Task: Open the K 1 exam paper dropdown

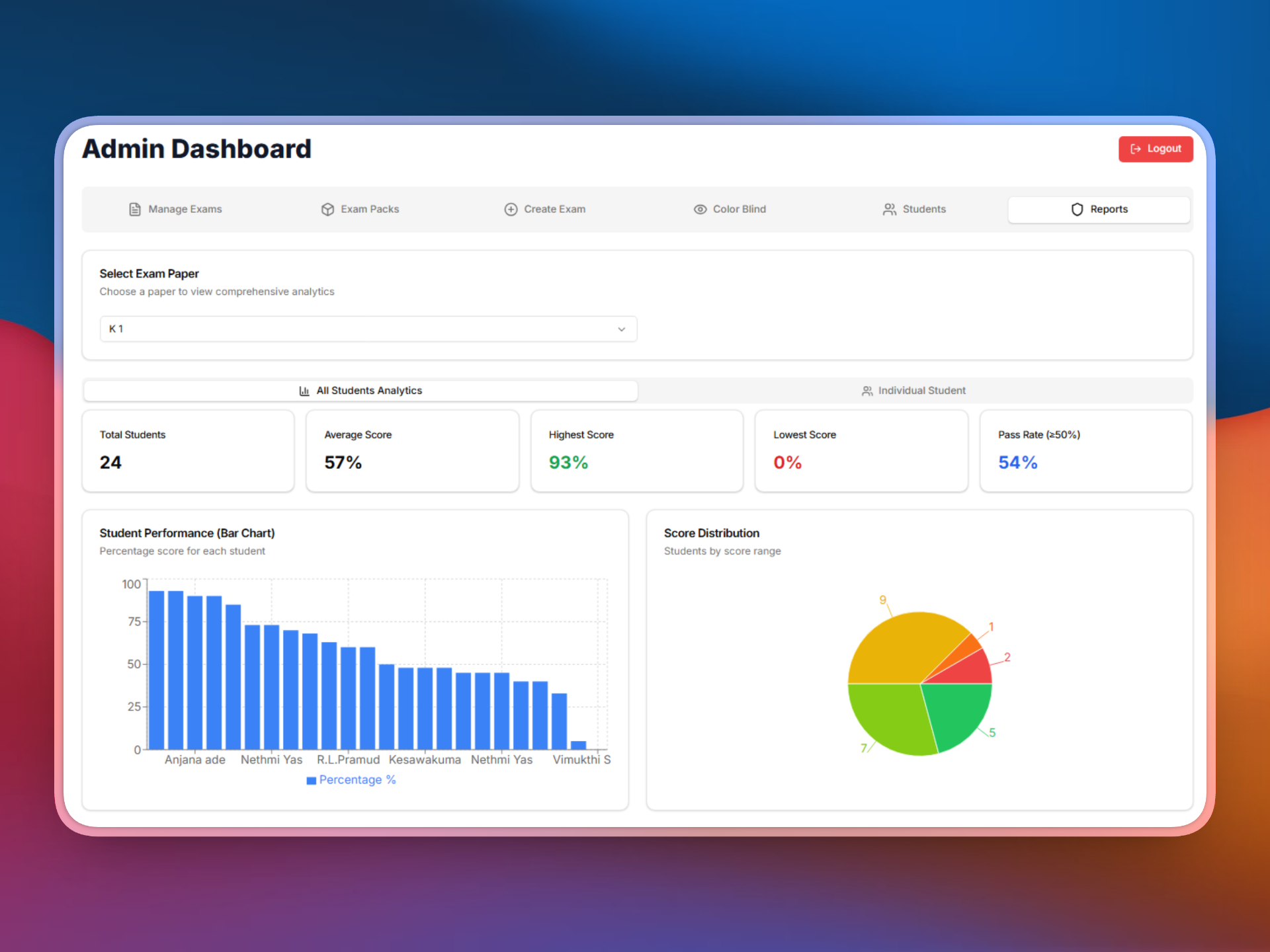Action: click(368, 329)
